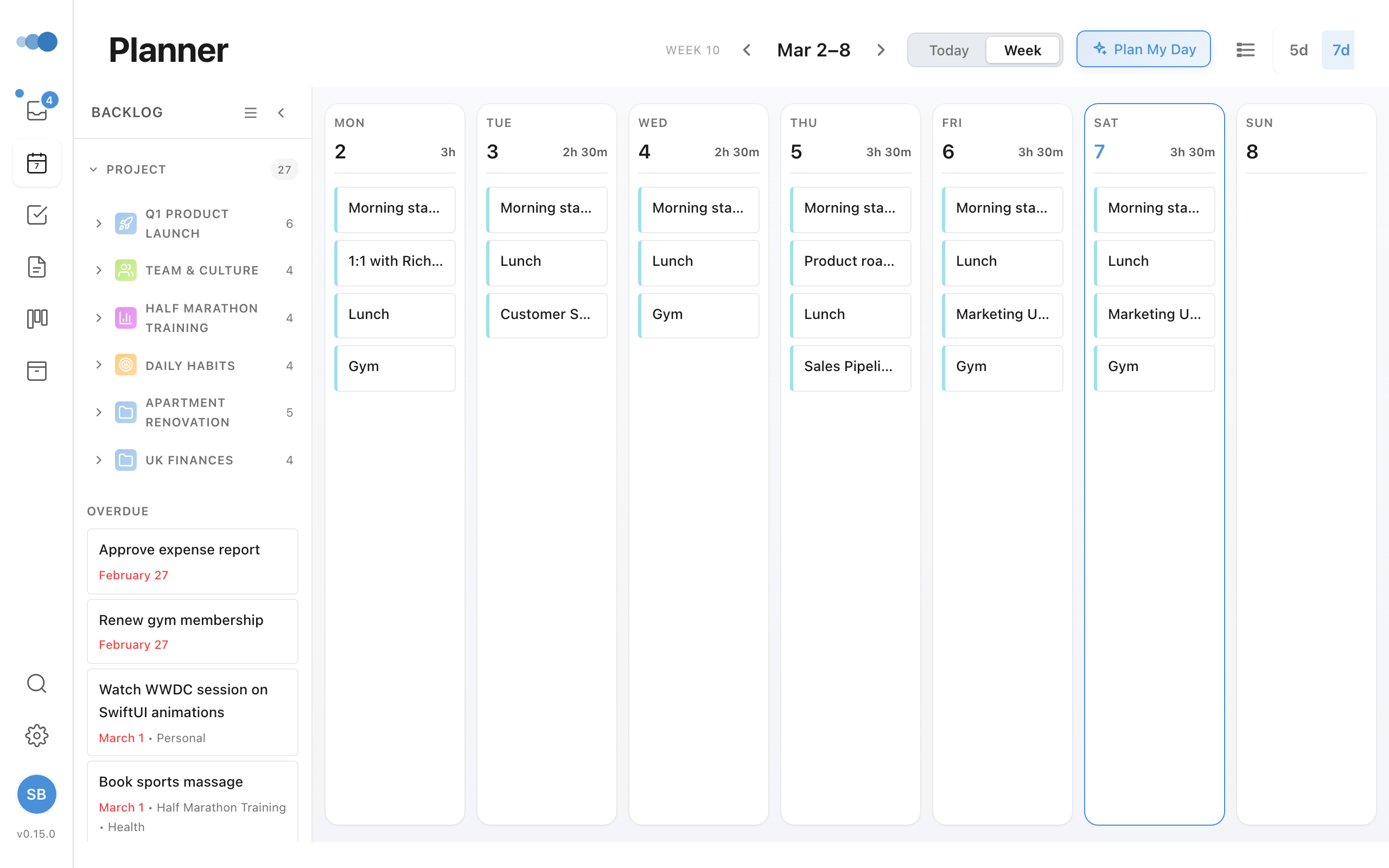Expand Q1 Product Launch project

point(99,224)
